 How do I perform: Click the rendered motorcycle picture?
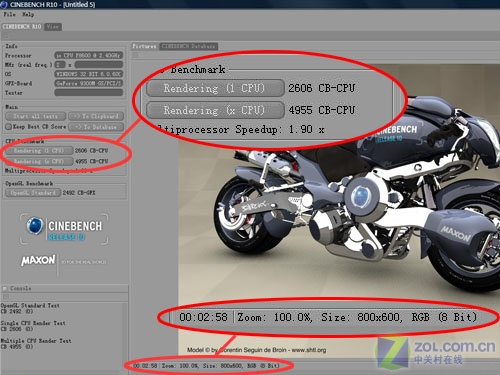[339, 210]
